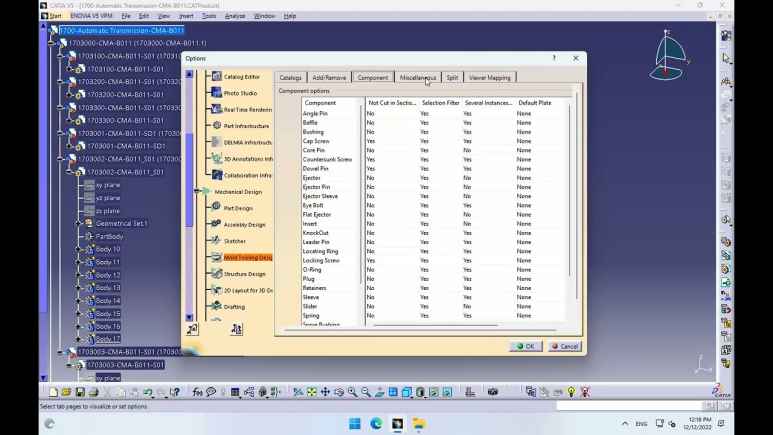Collapse the 1703000-CMA-B011 tree node
773x435 pixels.
point(51,43)
